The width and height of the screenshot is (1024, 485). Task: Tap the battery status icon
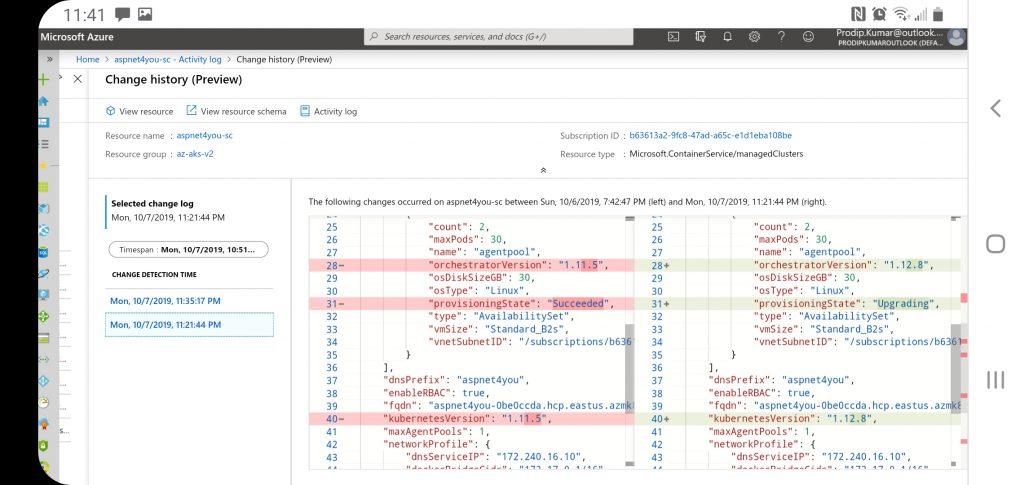[938, 14]
